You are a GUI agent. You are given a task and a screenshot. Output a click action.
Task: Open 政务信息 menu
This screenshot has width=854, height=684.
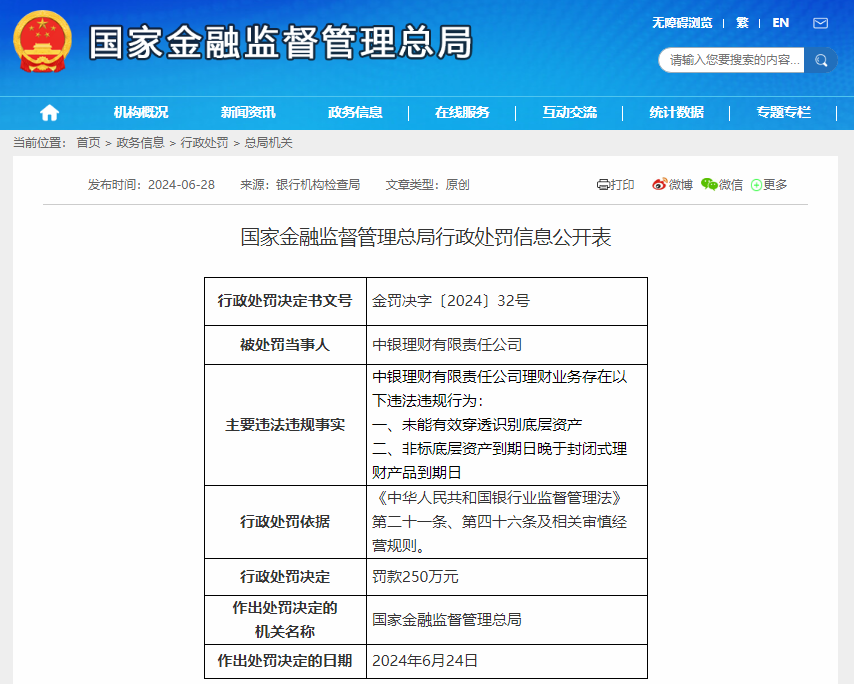pos(355,112)
